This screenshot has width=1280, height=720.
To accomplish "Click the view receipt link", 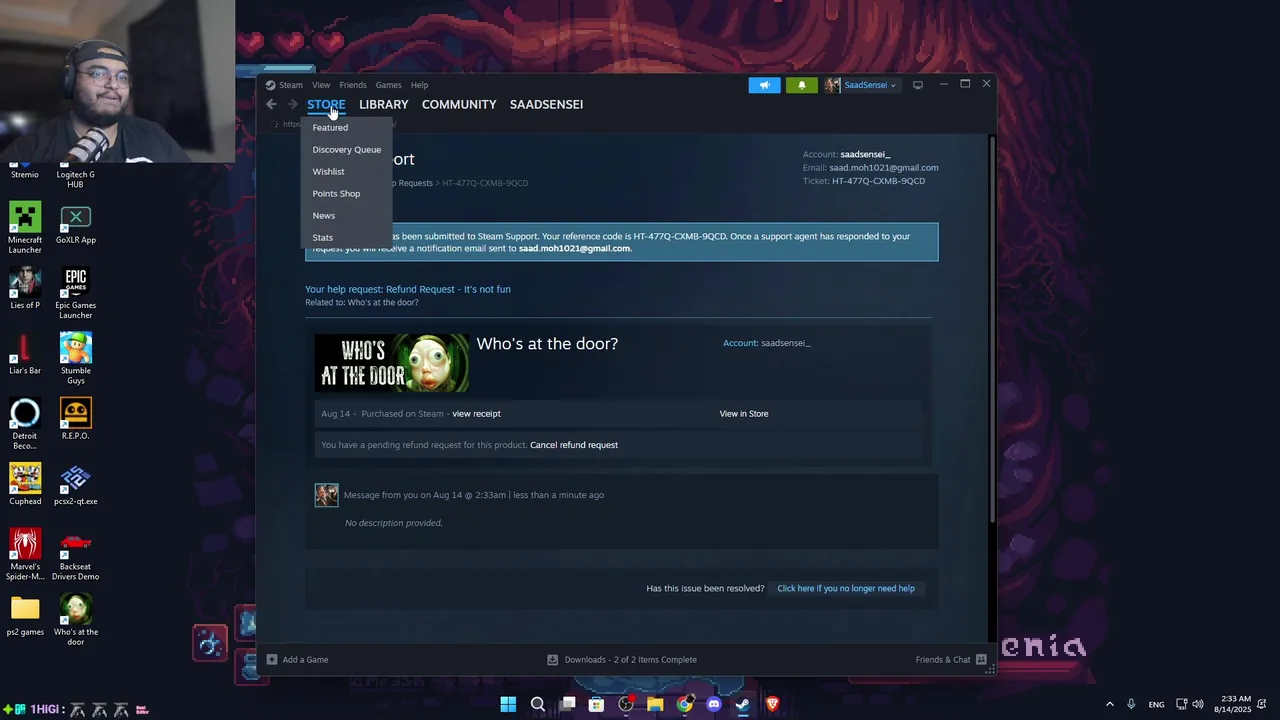I will (x=476, y=414).
